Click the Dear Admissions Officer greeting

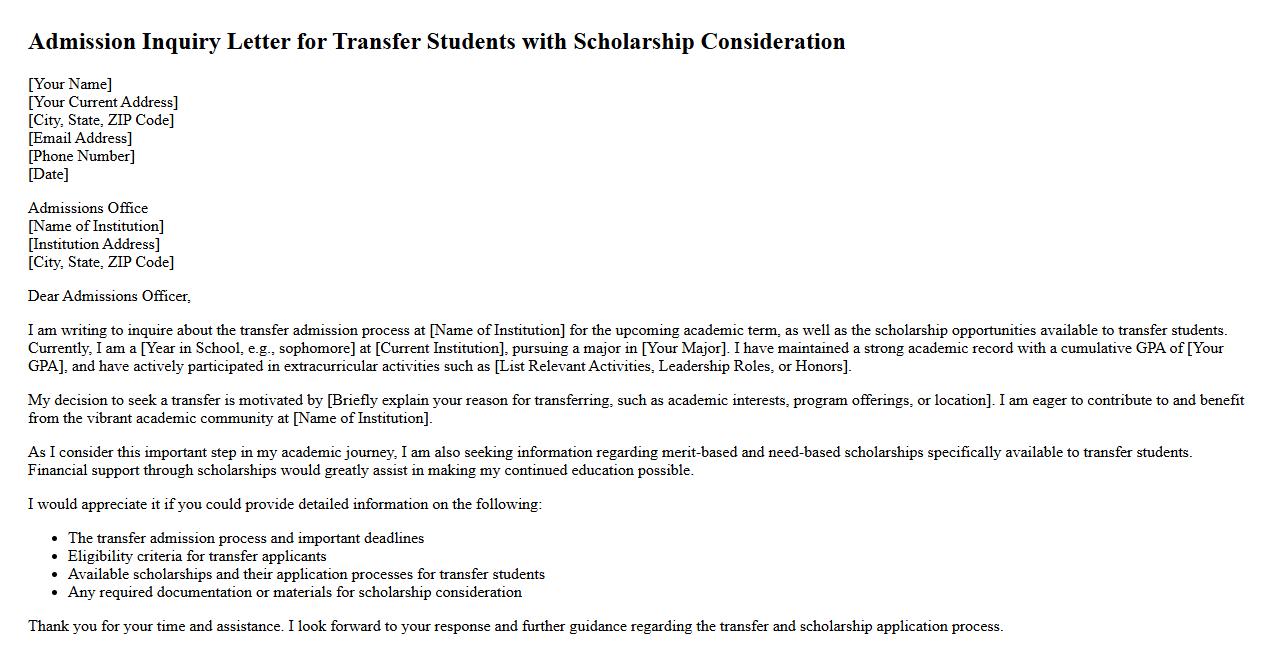109,296
